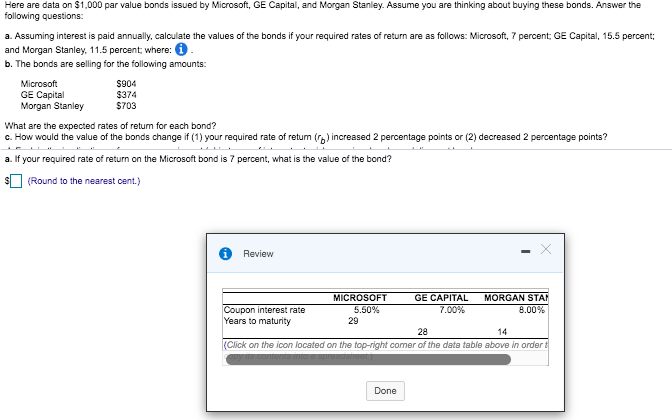This screenshot has height=420, width=672.
Task: Click 'Microsoft' in the selling amounts list
Action: click(x=39, y=84)
